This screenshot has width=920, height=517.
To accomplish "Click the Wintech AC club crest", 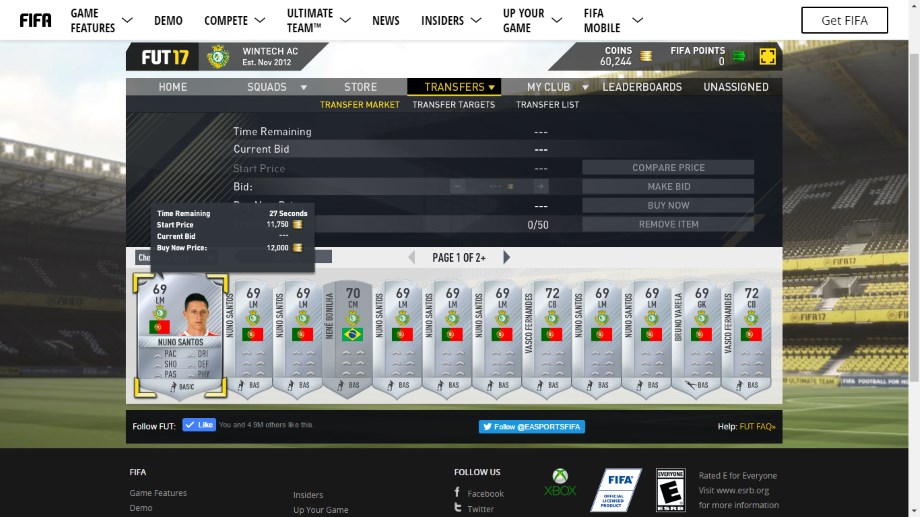I will pyautogui.click(x=217, y=57).
